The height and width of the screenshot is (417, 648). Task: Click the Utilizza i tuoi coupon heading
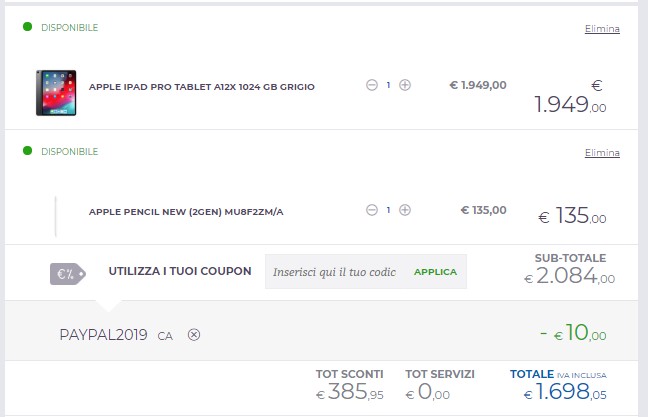coord(180,271)
